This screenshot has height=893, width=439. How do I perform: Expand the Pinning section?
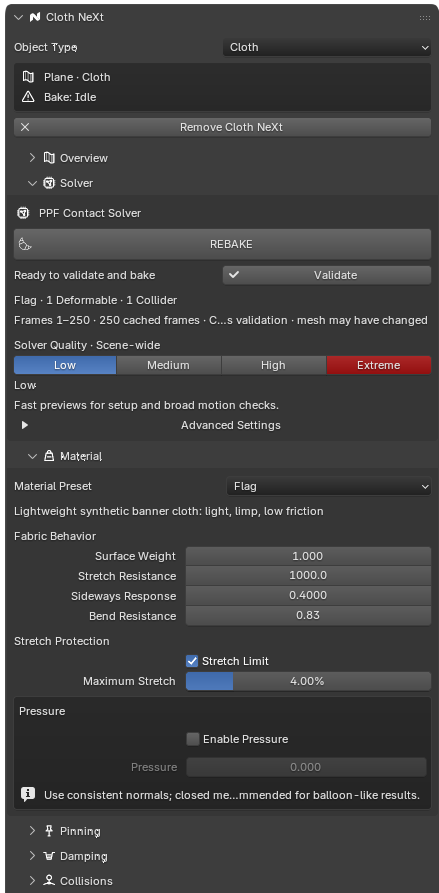point(32,831)
